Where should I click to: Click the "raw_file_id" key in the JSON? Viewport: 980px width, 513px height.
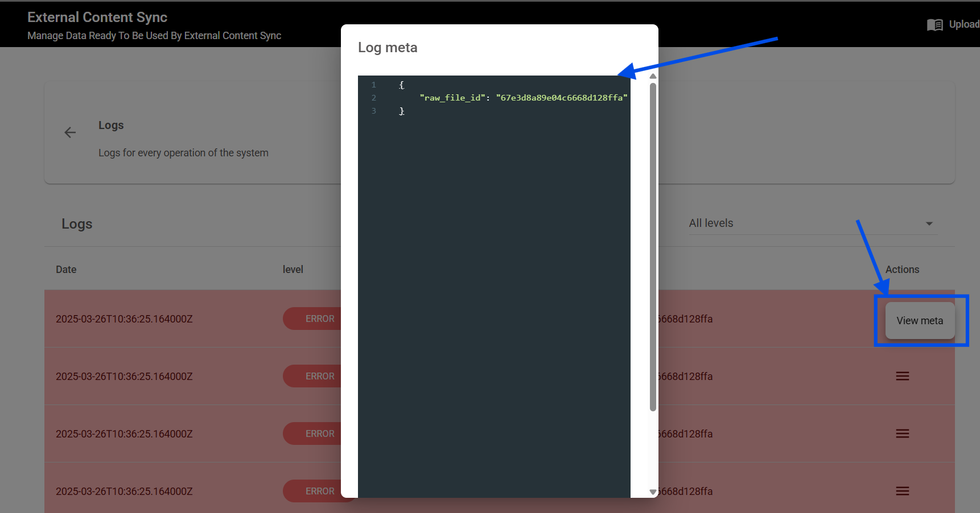point(453,97)
